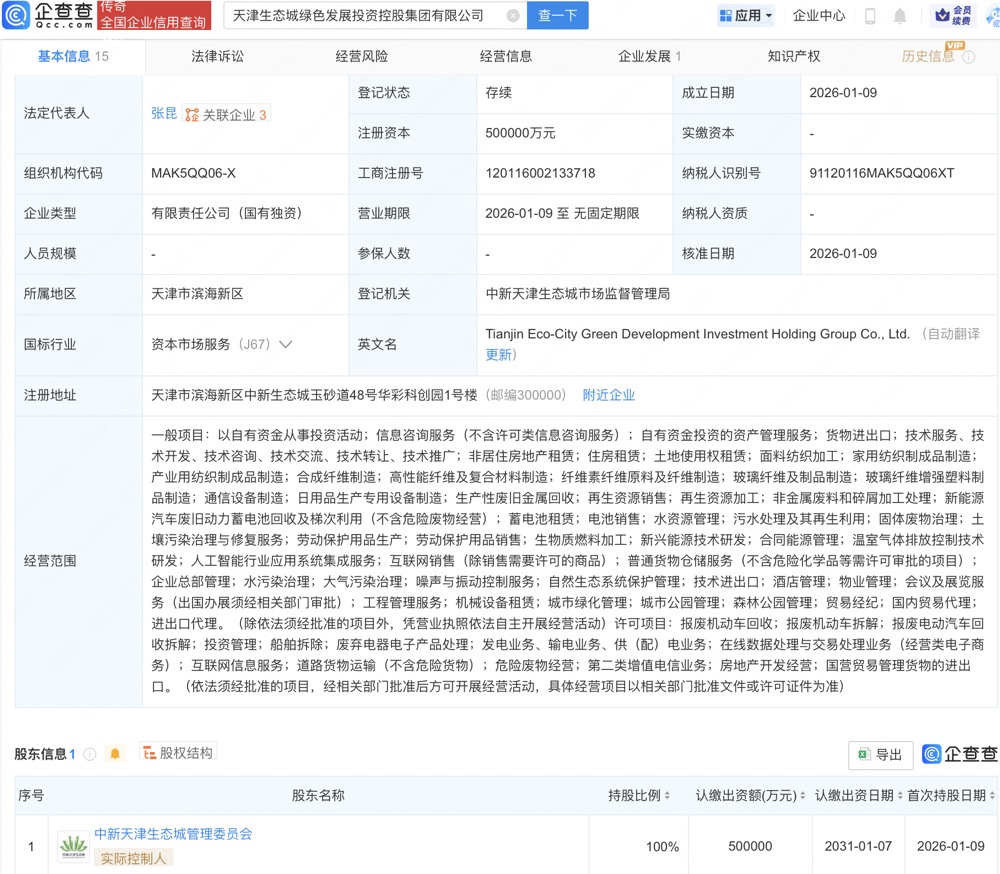
Task: Expand 资本市场服务 industry chevron
Action: 286,344
